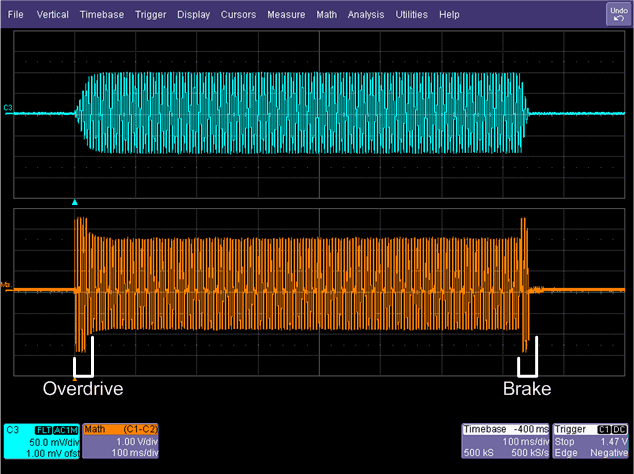This screenshot has width=634, height=474.
Task: Open the Math menu
Action: tap(327, 15)
